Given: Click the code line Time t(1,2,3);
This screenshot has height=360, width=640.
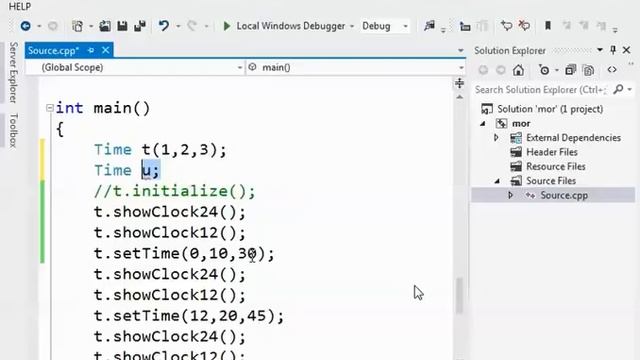Looking at the screenshot, I should (x=160, y=150).
